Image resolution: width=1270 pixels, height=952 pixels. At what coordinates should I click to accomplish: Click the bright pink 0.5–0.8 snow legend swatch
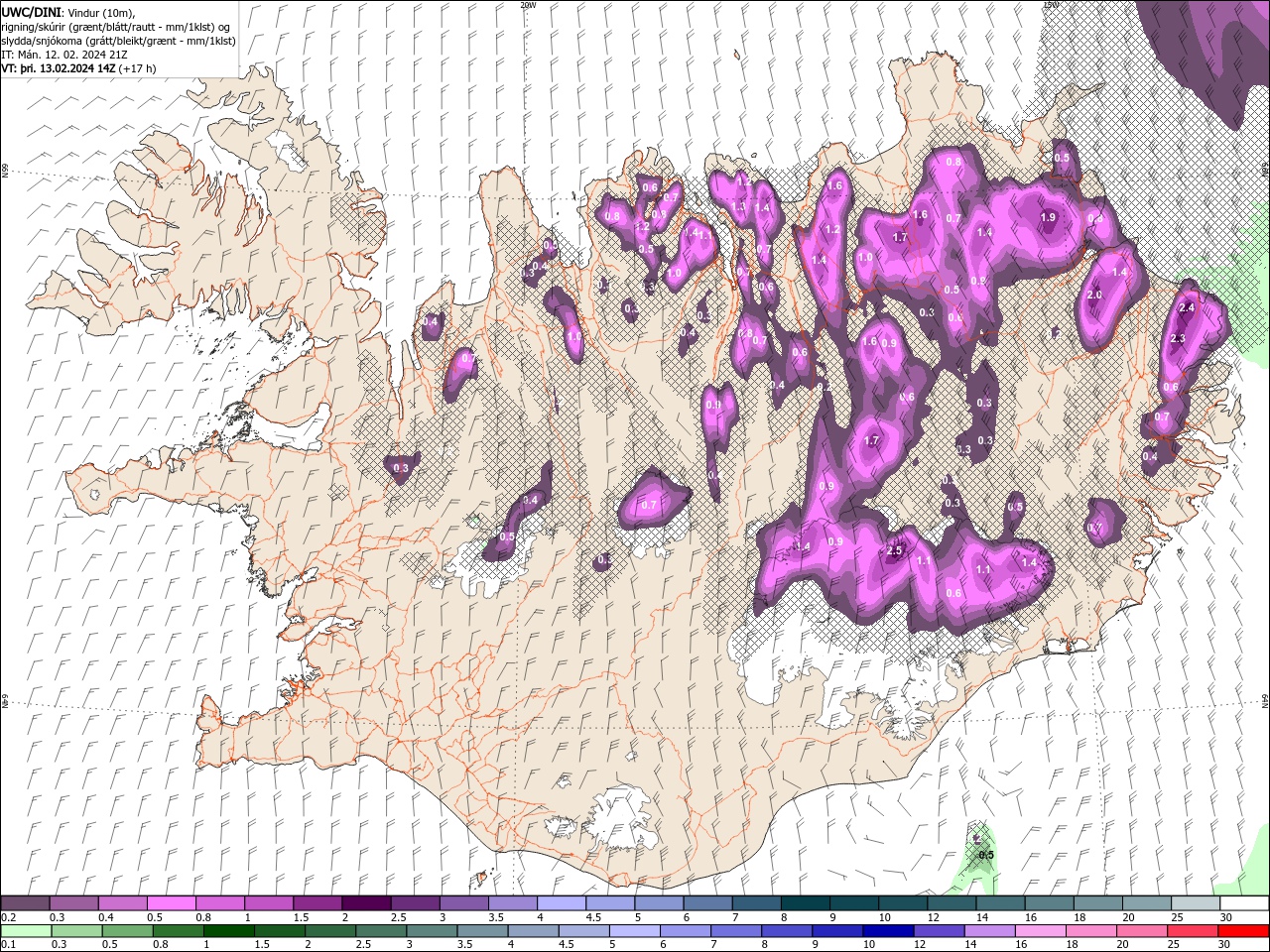coord(172,903)
